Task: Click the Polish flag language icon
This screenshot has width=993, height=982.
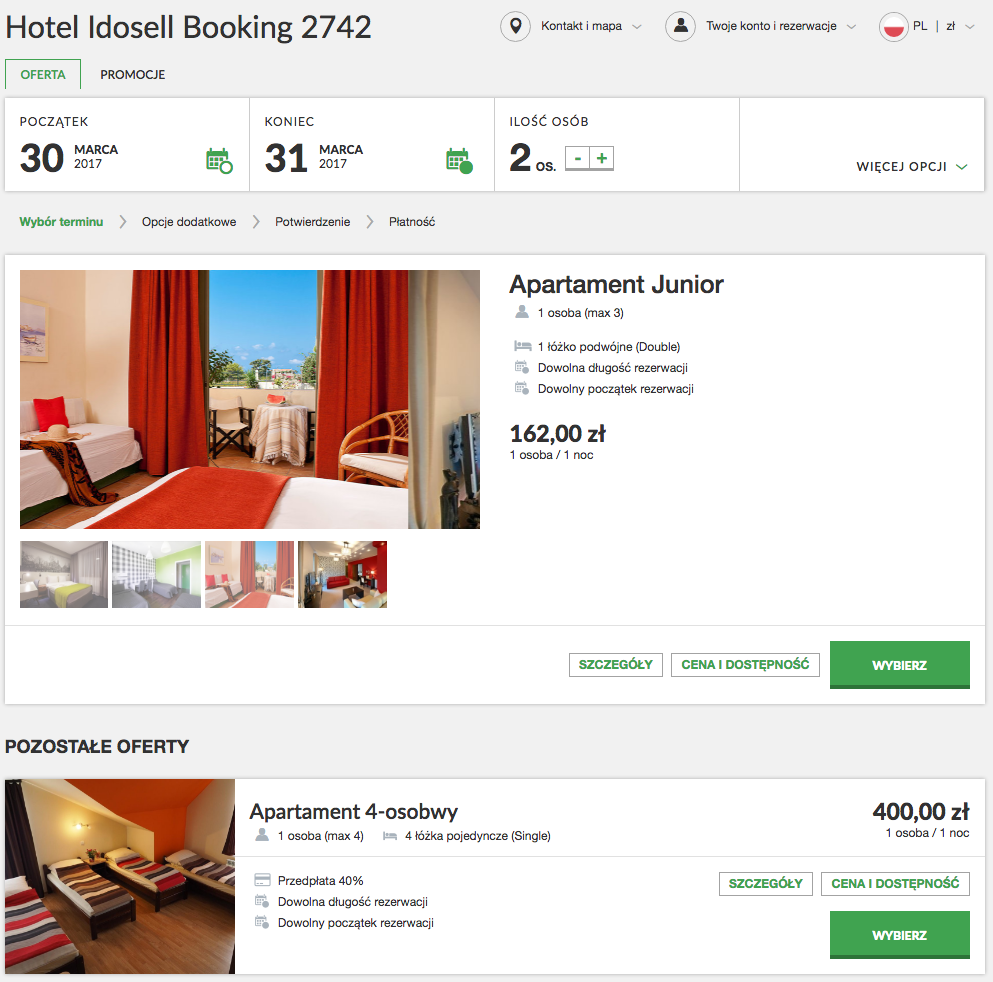Action: point(893,27)
